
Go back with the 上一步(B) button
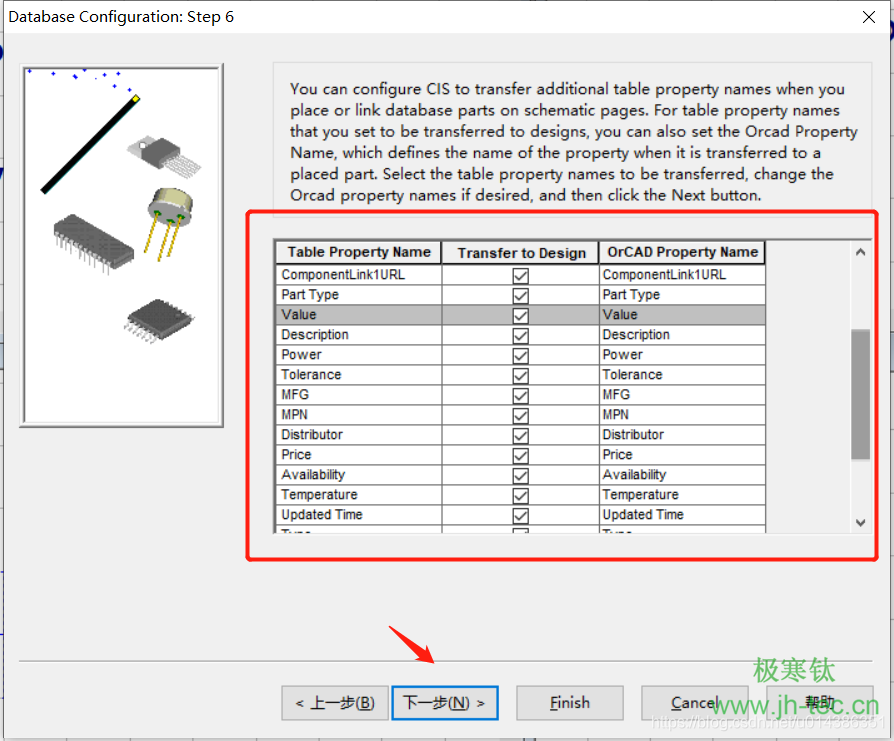[335, 703]
